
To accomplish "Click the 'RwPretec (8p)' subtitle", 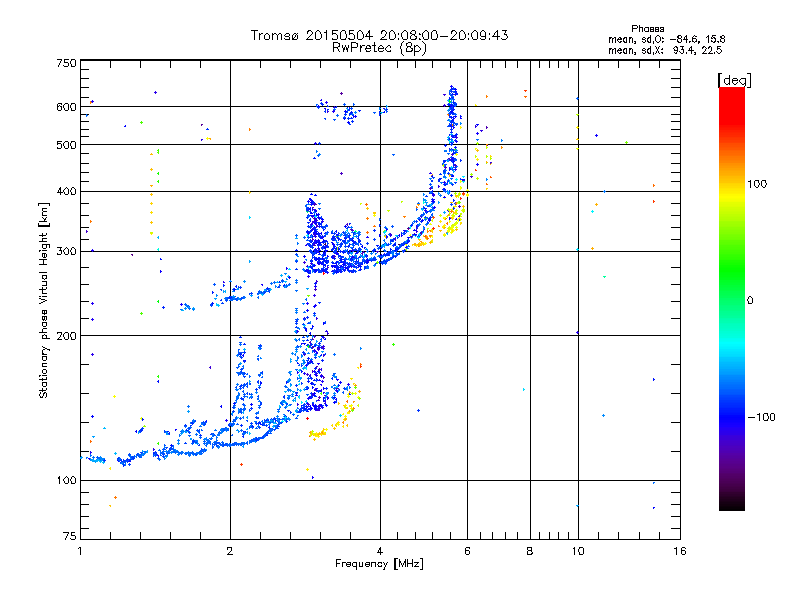I will point(379,48).
